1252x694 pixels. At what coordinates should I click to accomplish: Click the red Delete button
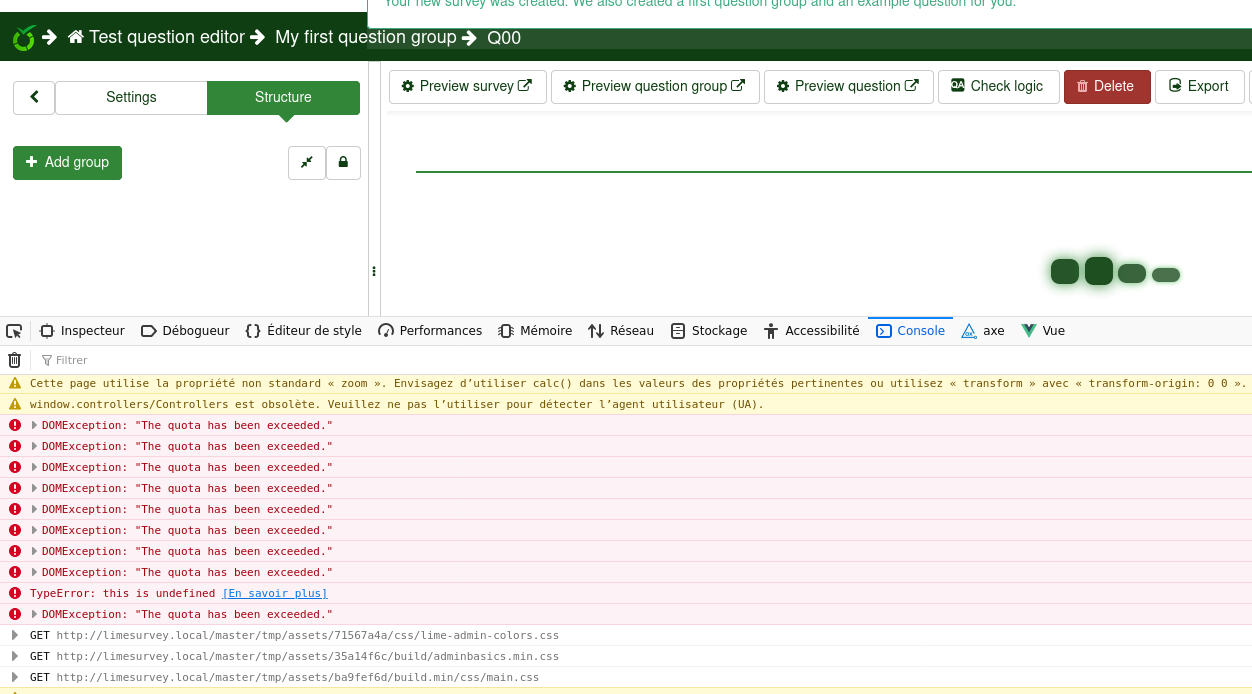pyautogui.click(x=1106, y=87)
